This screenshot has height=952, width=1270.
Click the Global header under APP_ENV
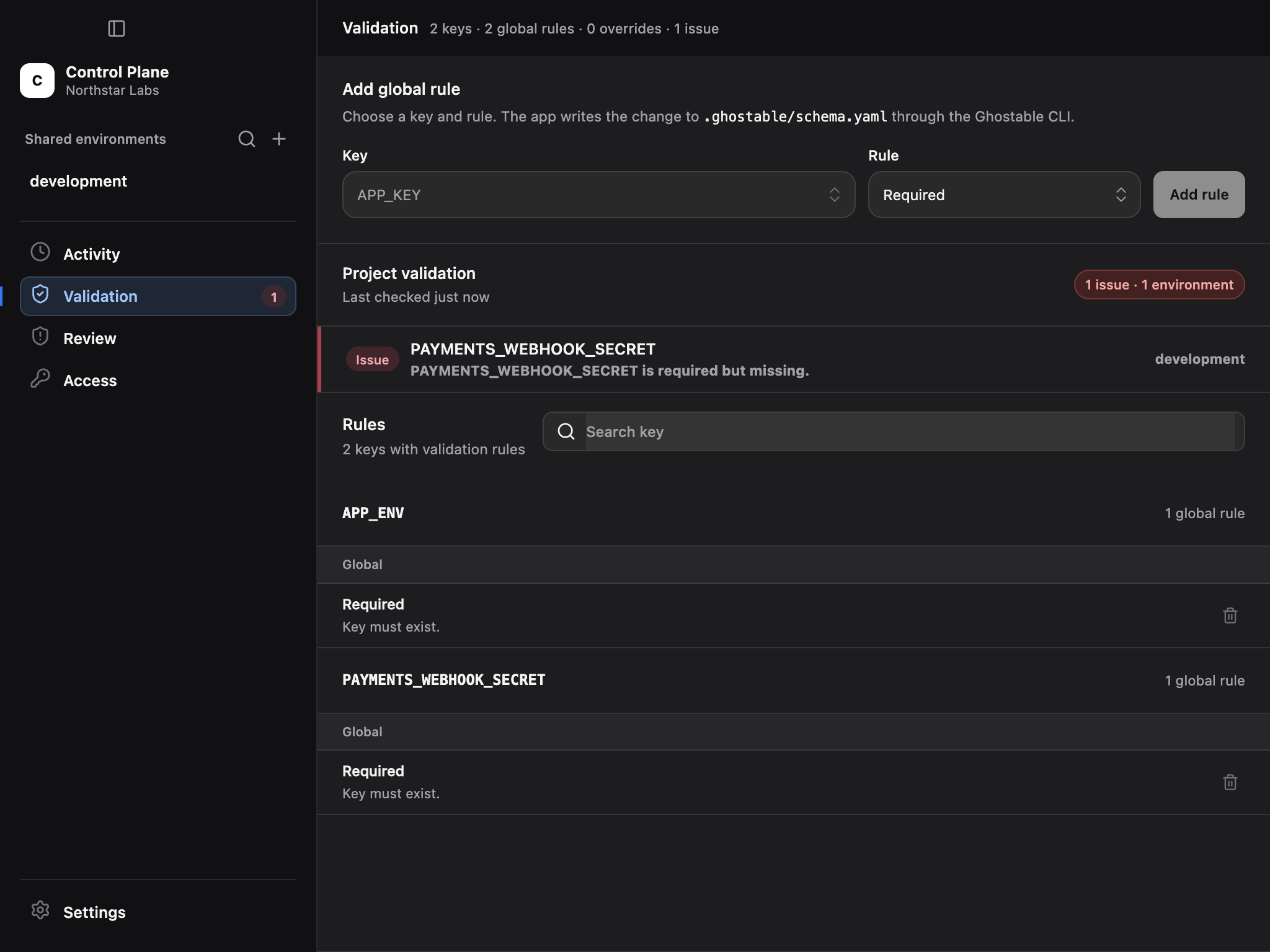[793, 565]
